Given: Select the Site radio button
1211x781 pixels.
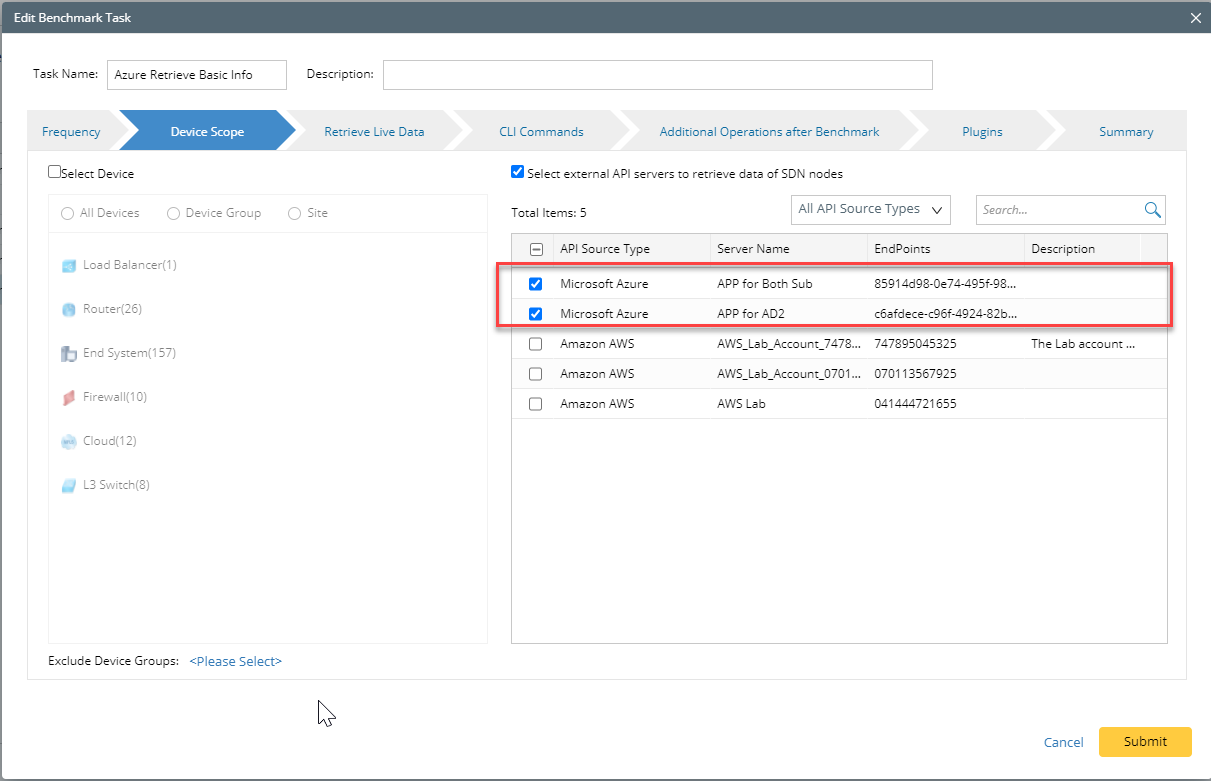Looking at the screenshot, I should 294,213.
